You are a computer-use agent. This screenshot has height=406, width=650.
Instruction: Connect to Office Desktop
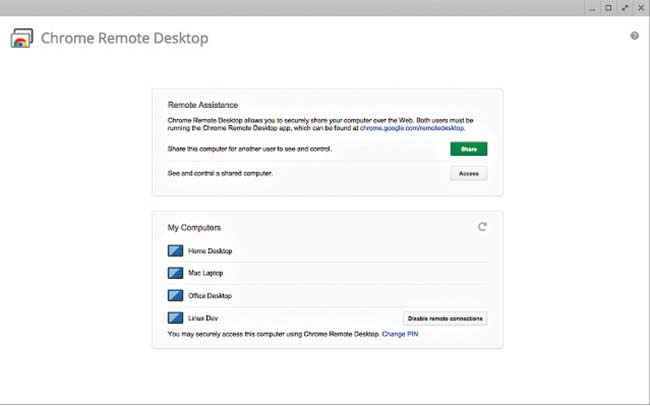pyautogui.click(x=210, y=296)
